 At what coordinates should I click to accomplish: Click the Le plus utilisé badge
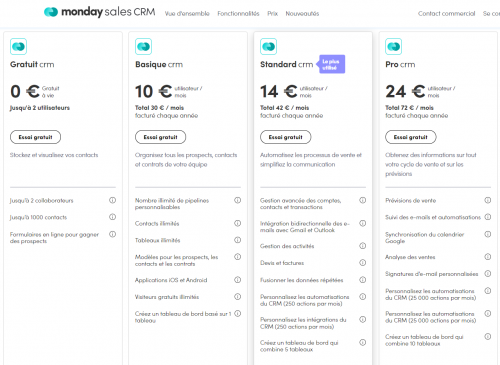(x=332, y=64)
